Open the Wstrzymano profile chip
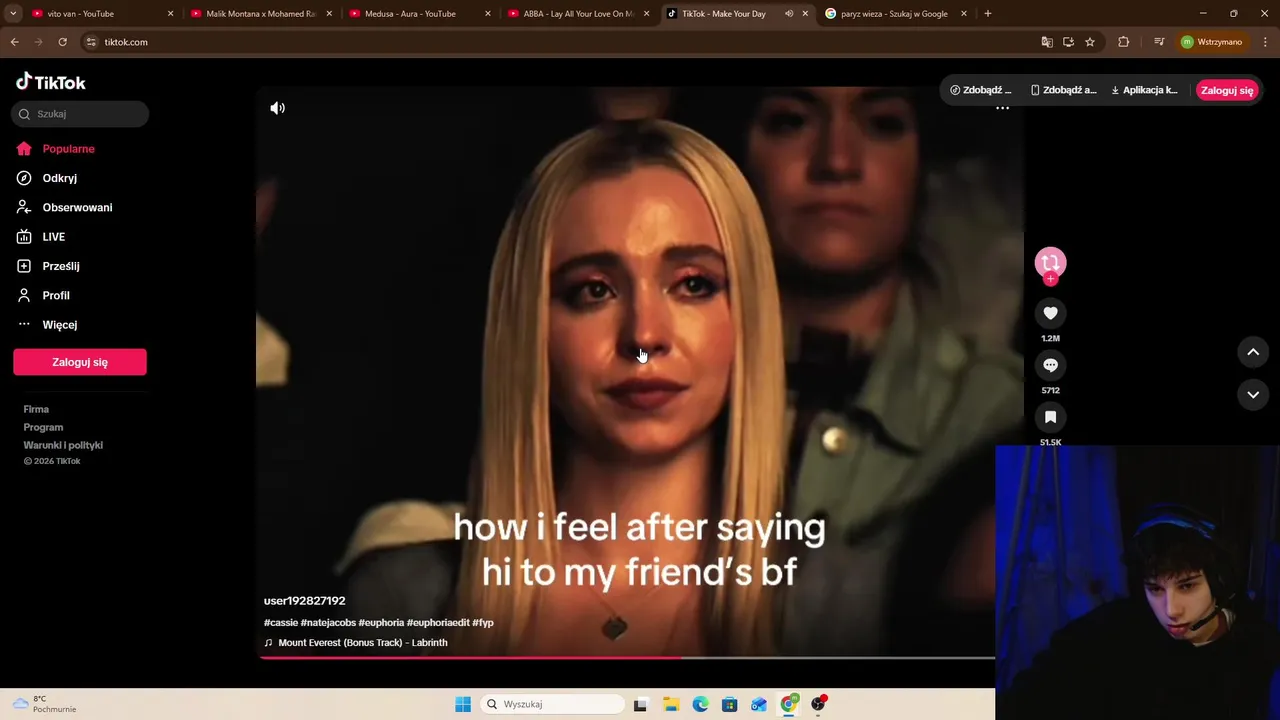1280x720 pixels. tap(1212, 42)
